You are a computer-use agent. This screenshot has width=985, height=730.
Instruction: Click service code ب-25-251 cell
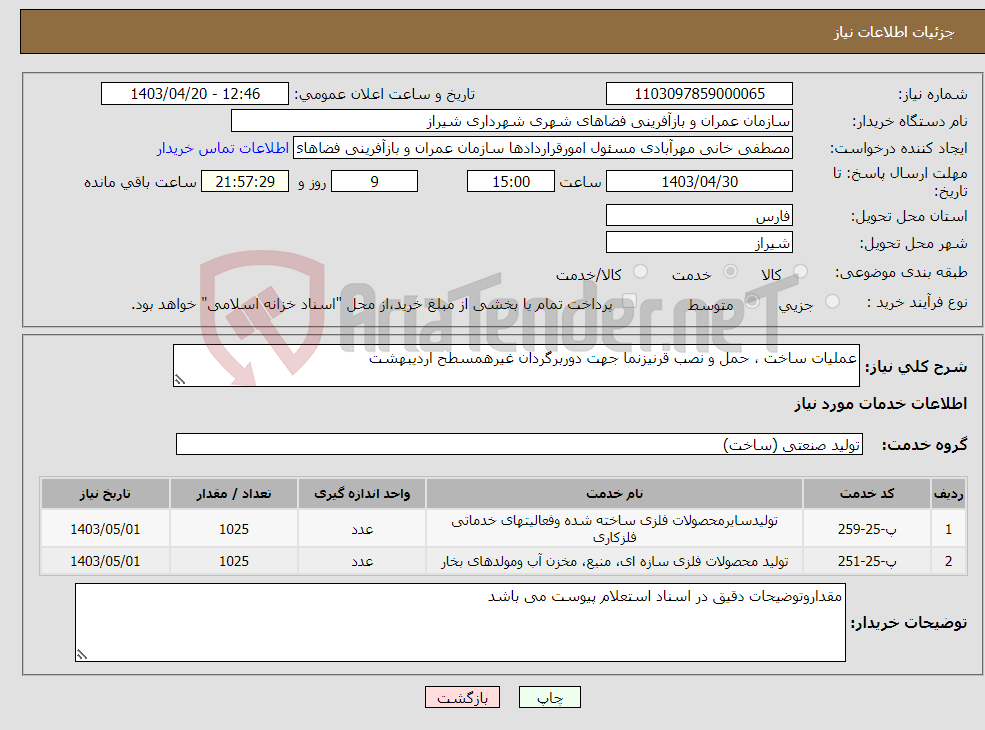[866, 561]
